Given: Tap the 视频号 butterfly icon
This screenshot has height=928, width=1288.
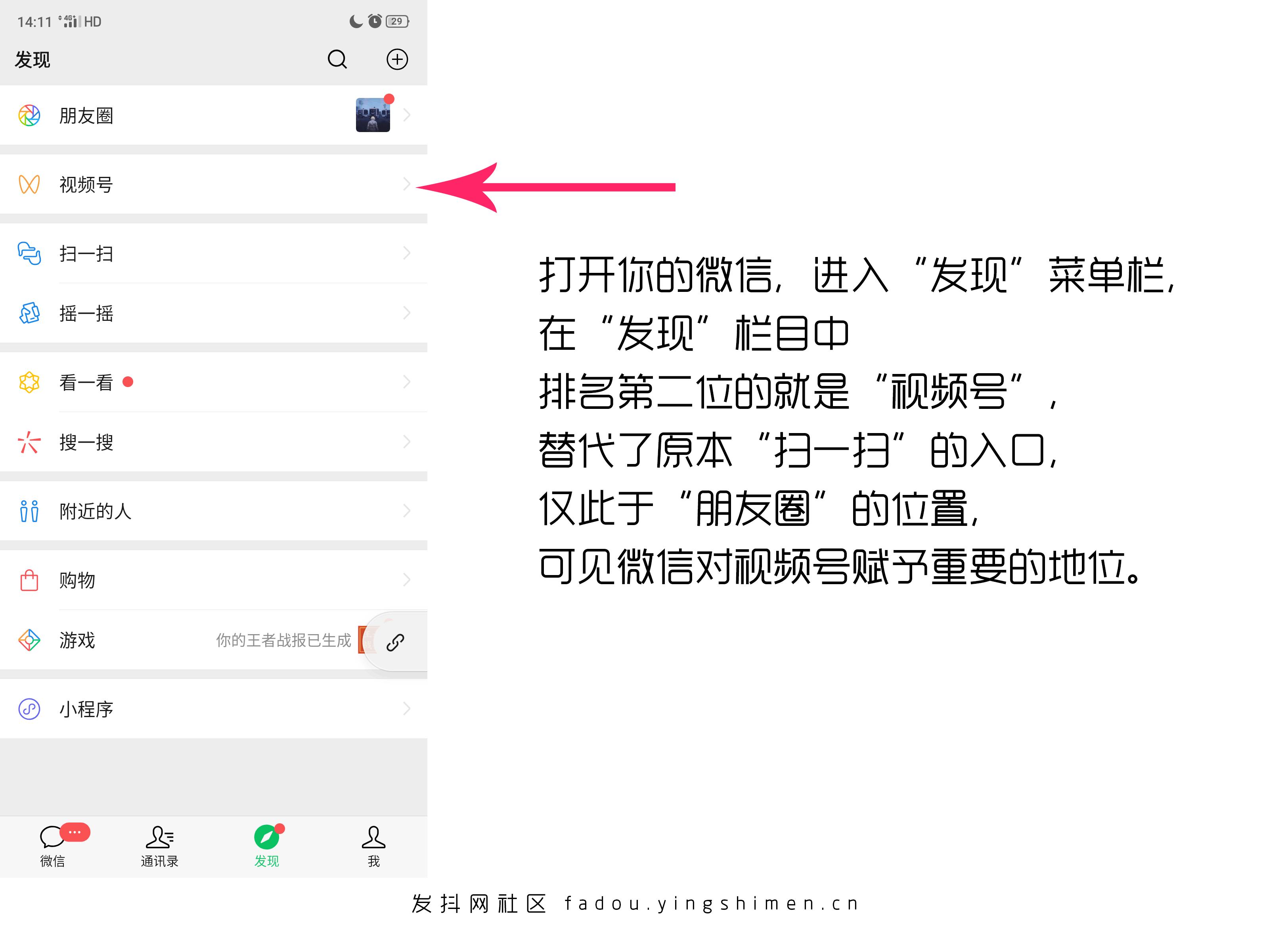Looking at the screenshot, I should tap(29, 184).
